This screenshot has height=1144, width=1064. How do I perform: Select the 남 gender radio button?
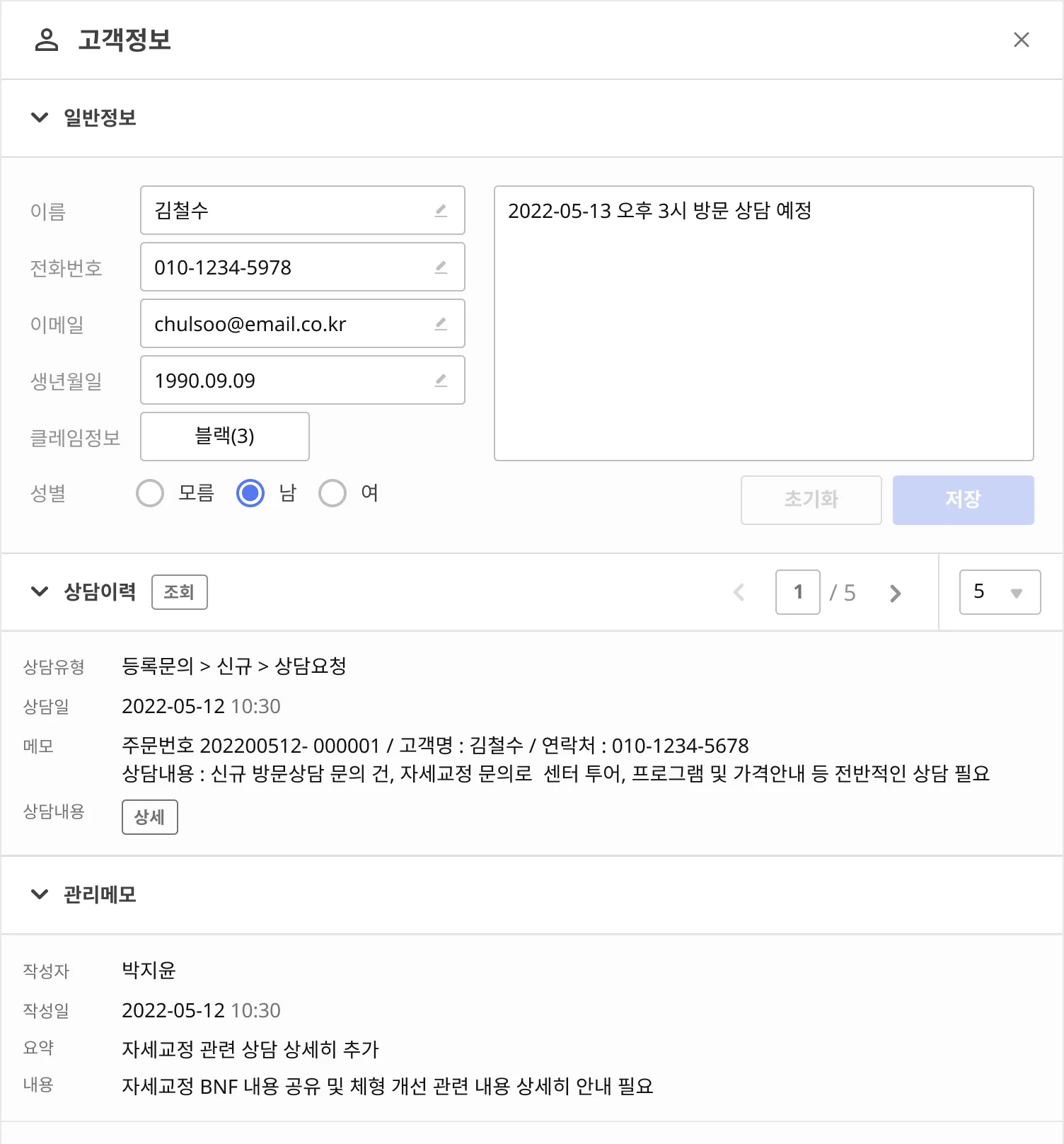(x=250, y=493)
